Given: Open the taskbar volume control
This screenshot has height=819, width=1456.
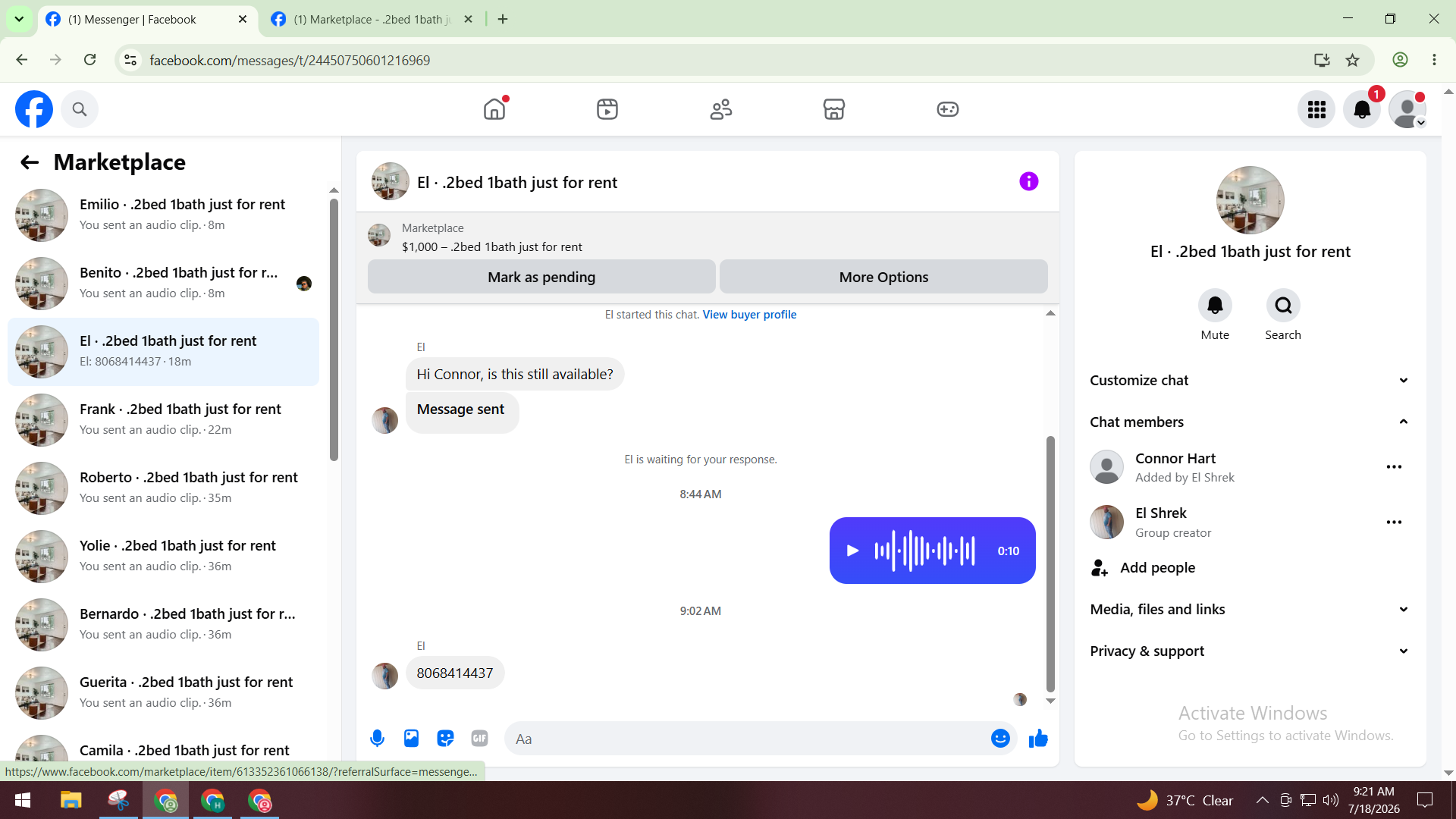Looking at the screenshot, I should click(x=1330, y=800).
